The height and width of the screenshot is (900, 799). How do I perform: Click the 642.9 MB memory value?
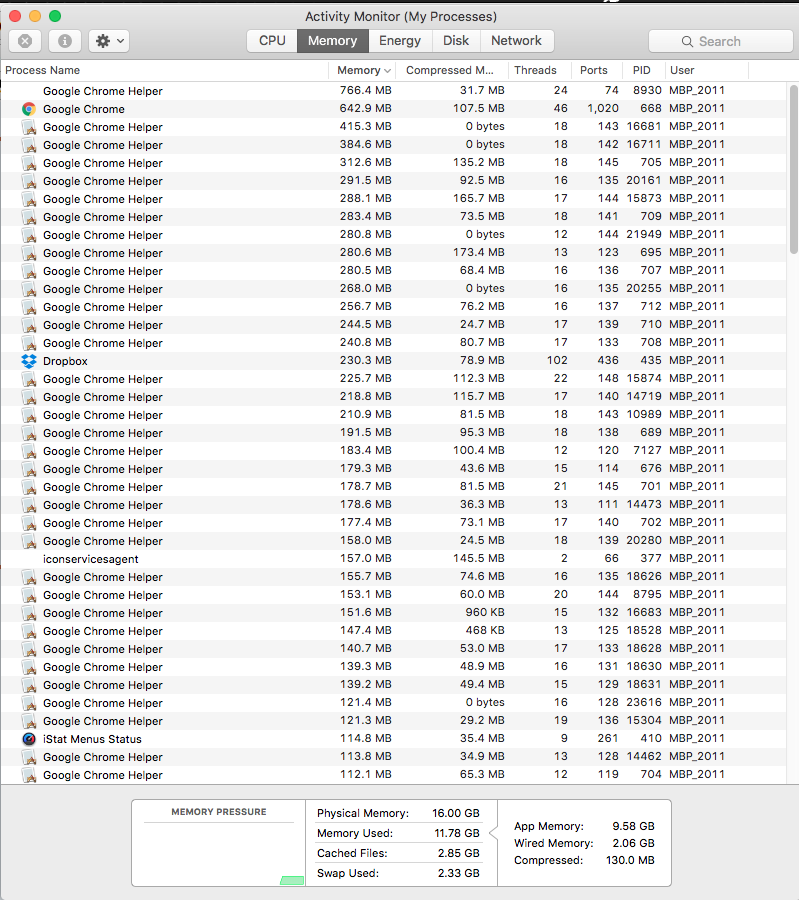pos(366,108)
